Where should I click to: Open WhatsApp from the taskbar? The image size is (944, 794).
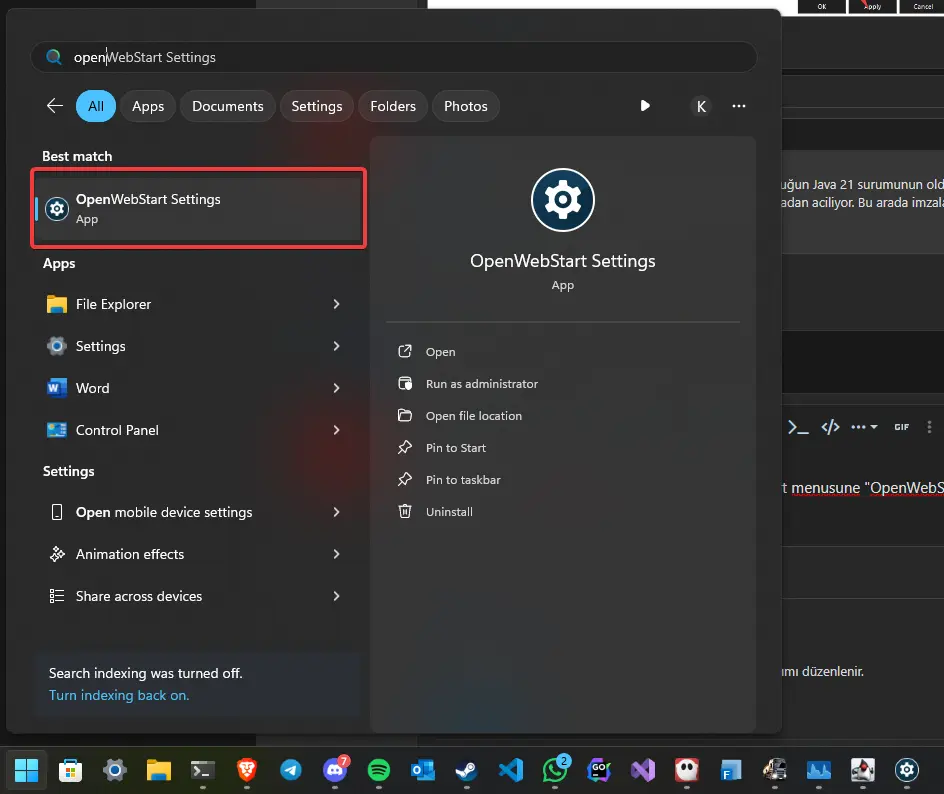(555, 770)
